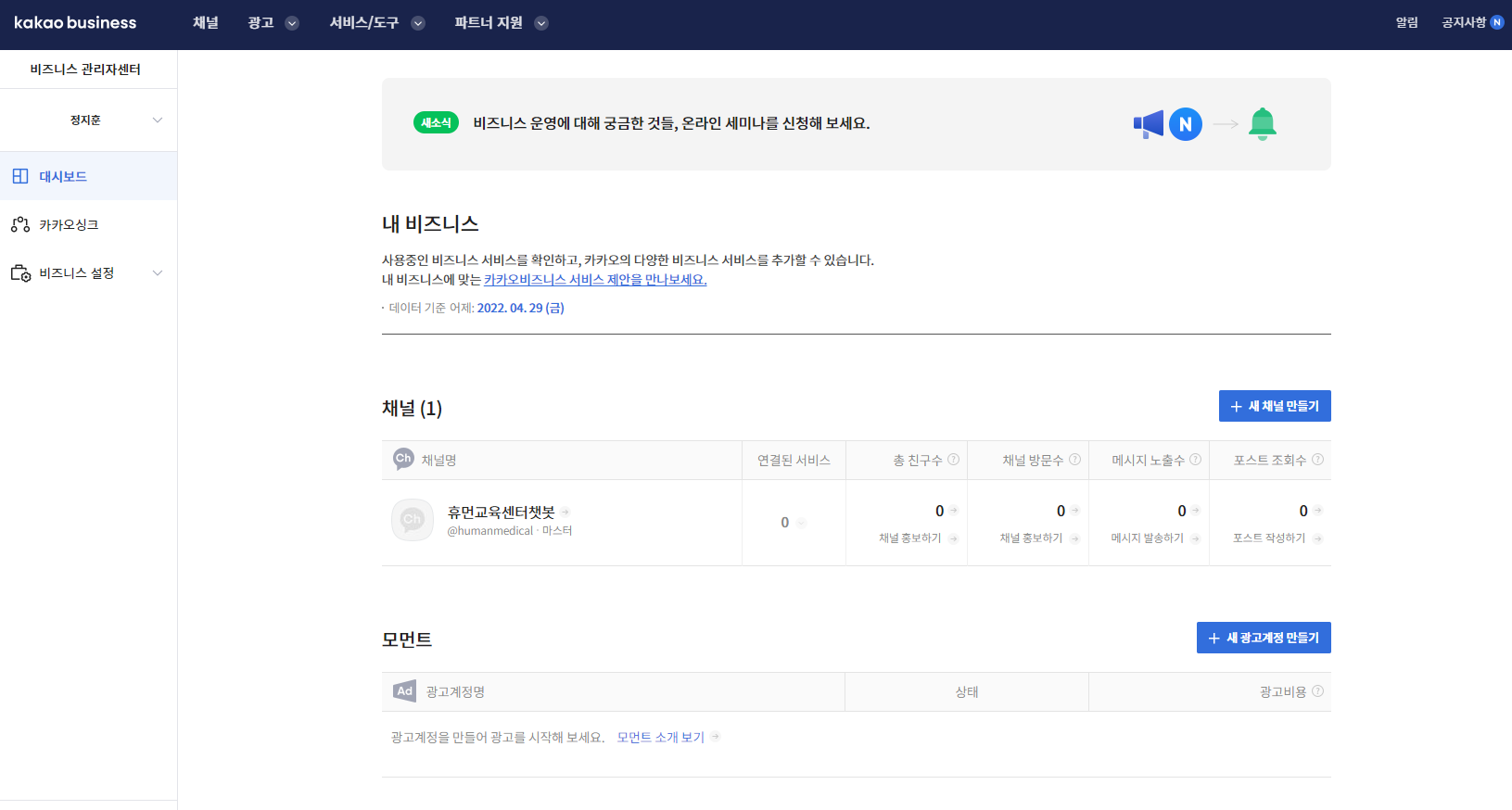Open the online seminar news banner text
Screen dimensions: 1512x810
tap(671, 123)
